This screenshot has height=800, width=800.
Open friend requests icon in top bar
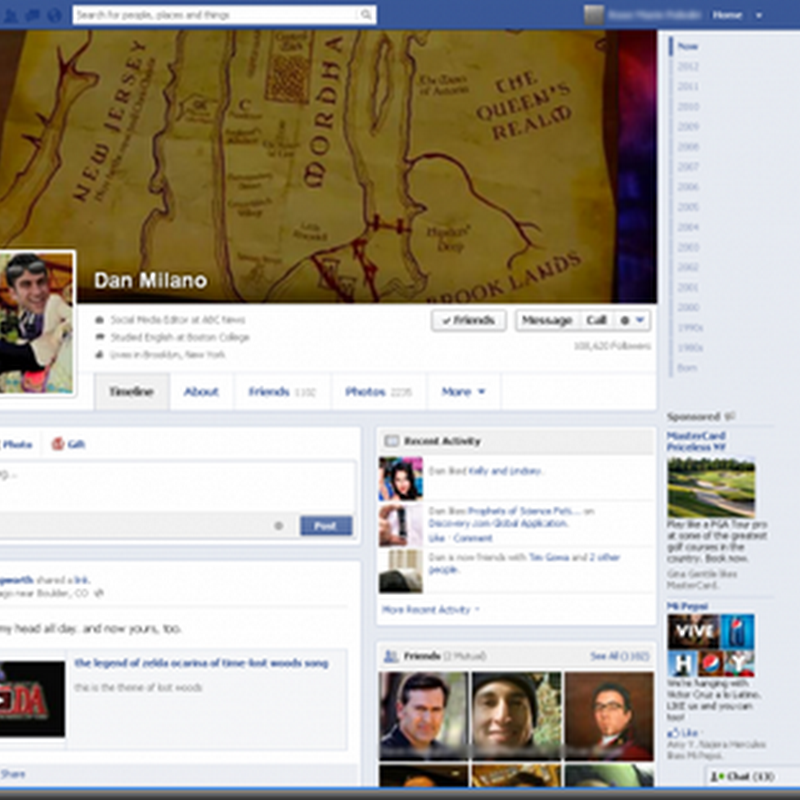tap(11, 15)
